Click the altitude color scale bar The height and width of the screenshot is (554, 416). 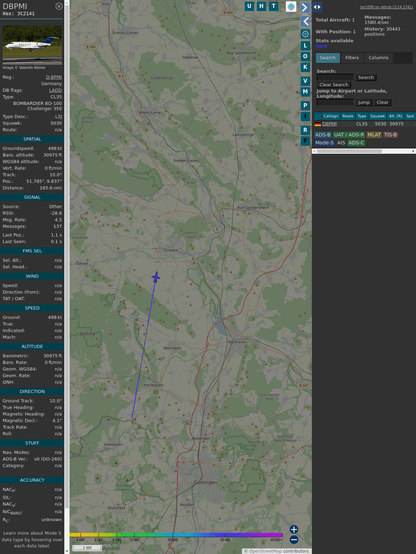(x=176, y=535)
